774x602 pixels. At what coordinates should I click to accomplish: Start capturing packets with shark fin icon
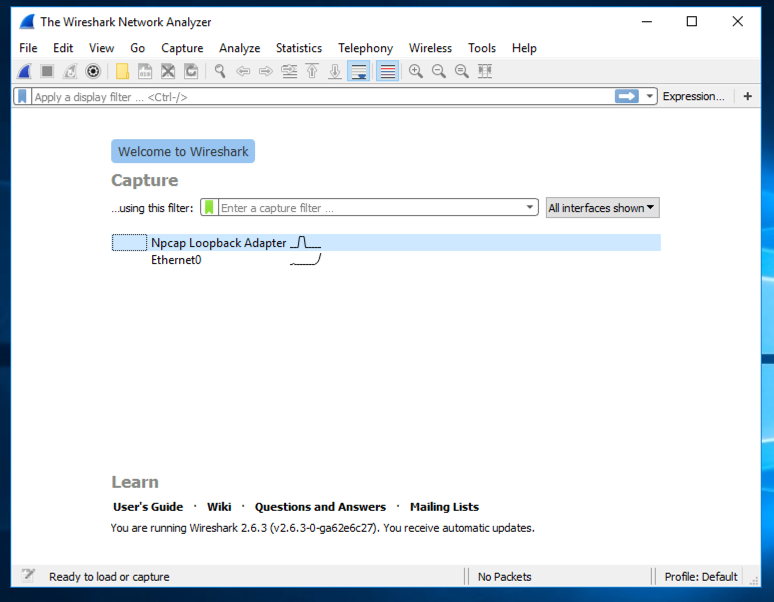pos(24,72)
